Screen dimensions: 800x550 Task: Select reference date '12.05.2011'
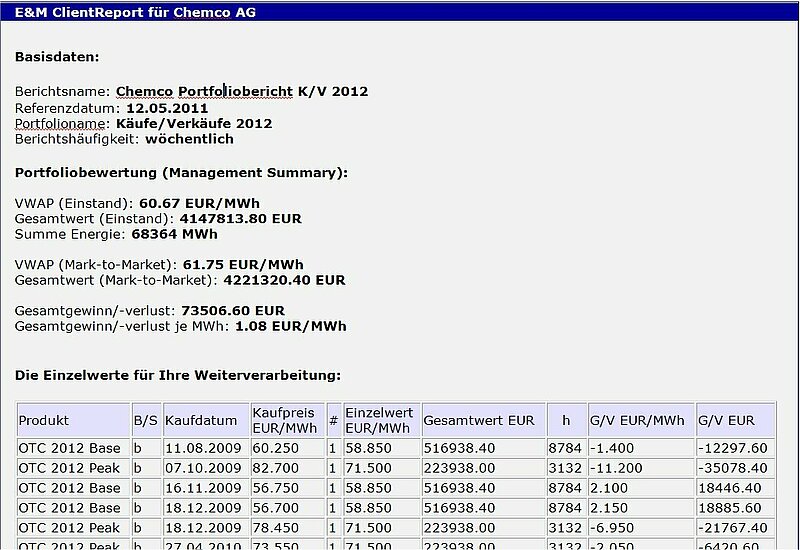pyautogui.click(x=167, y=108)
